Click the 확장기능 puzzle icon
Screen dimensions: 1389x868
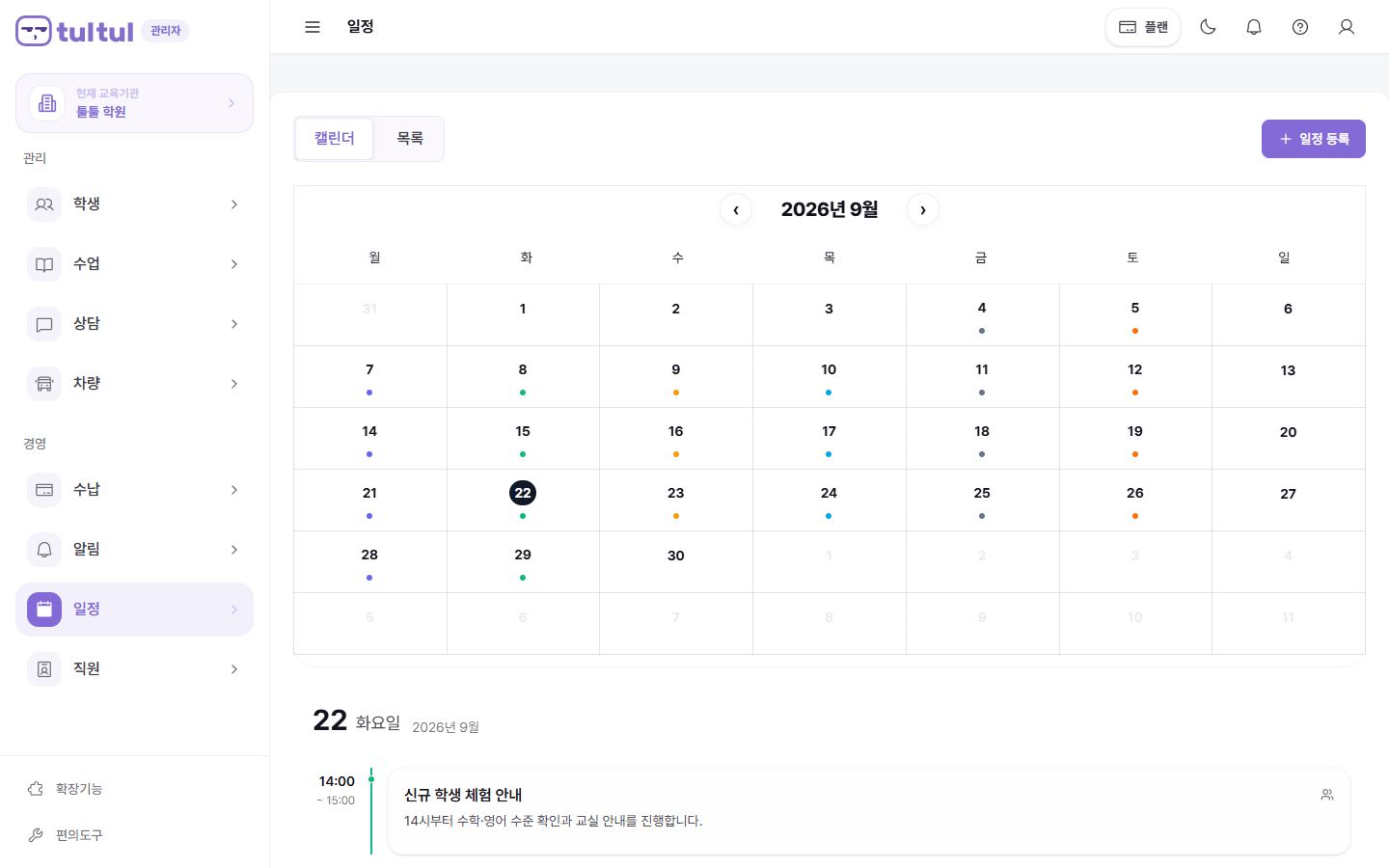[x=36, y=789]
